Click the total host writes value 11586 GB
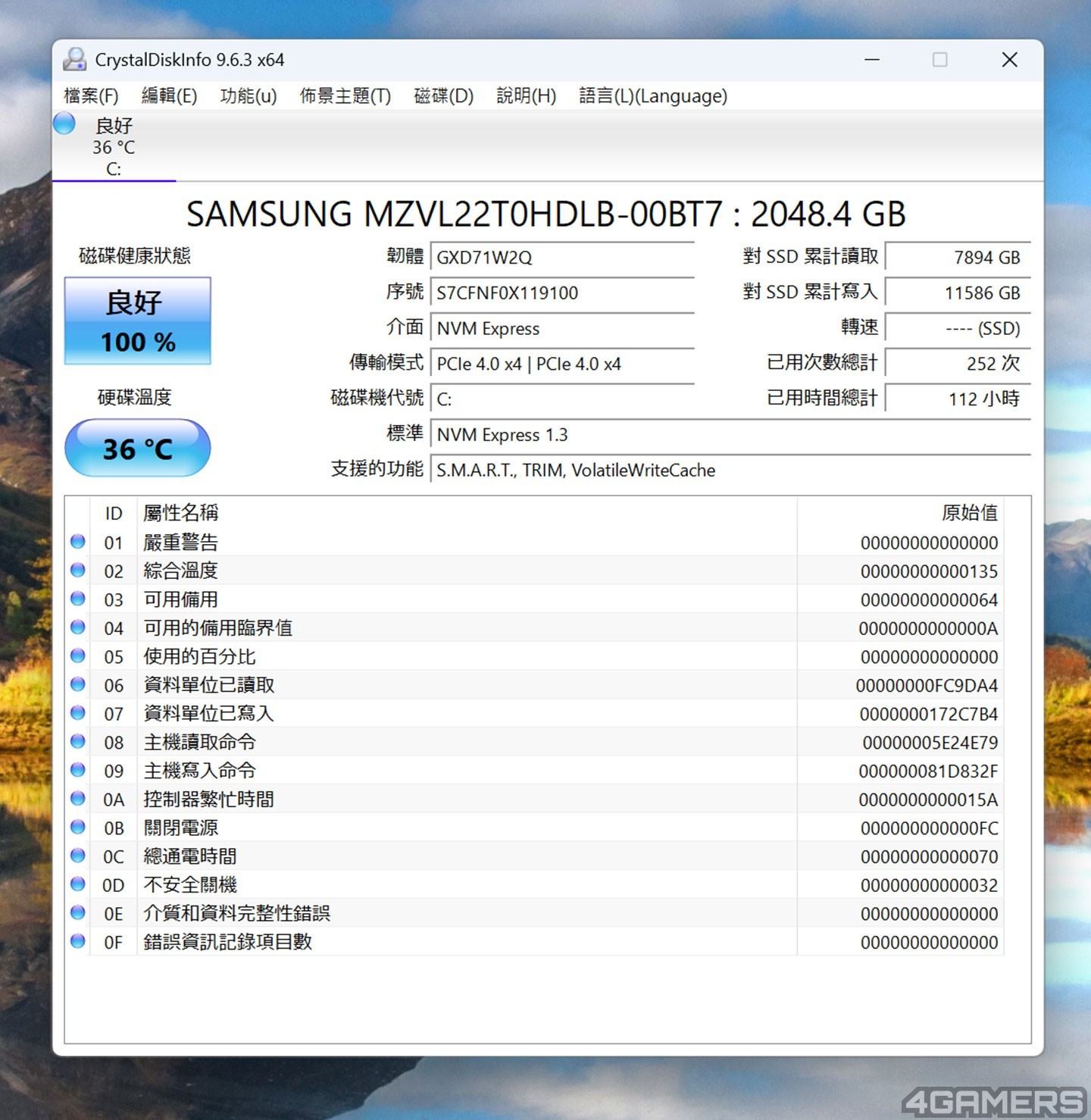 coord(958,293)
